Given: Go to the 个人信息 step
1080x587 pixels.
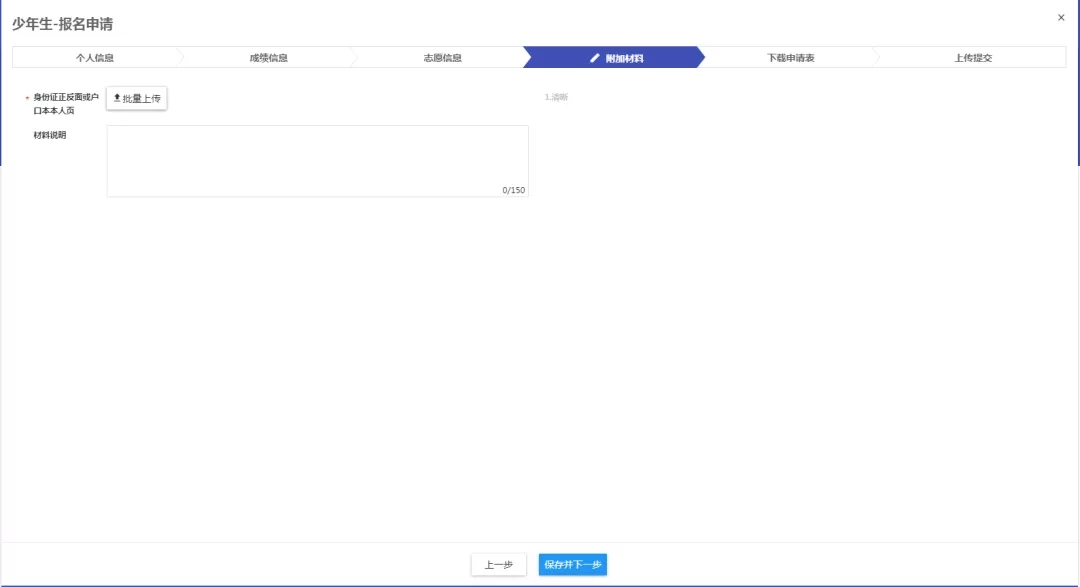Looking at the screenshot, I should 95,58.
